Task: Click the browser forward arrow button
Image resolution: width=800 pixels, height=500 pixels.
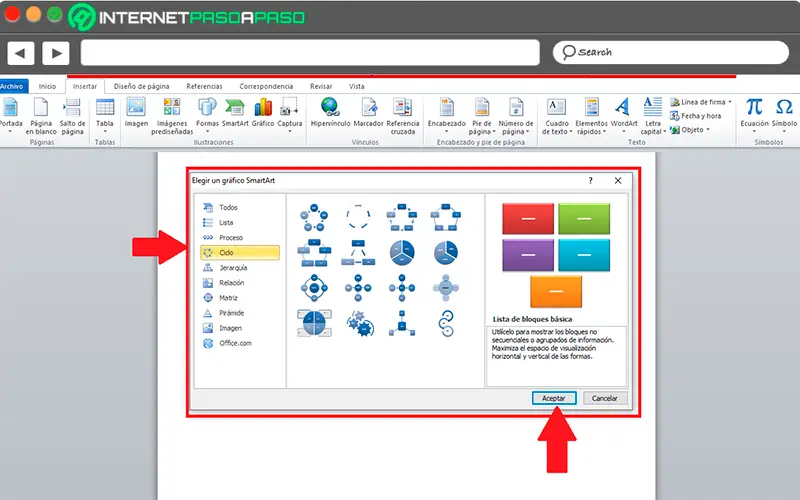Action: 56,53
